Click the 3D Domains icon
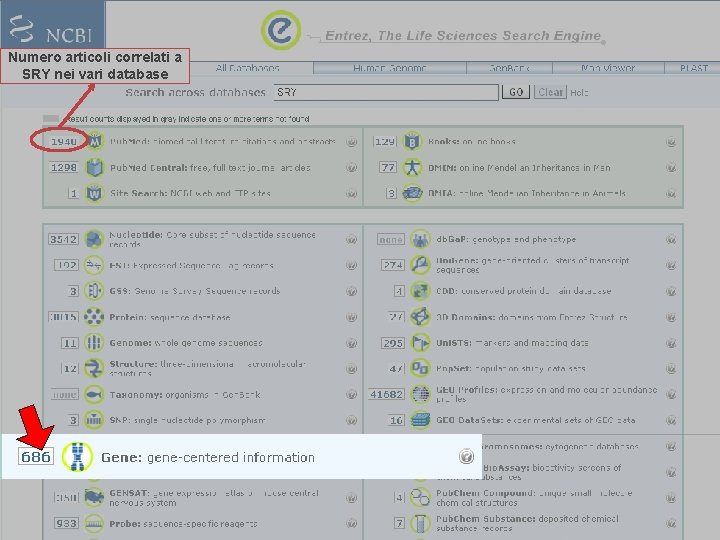Viewport: 720px width, 540px height. [420, 317]
